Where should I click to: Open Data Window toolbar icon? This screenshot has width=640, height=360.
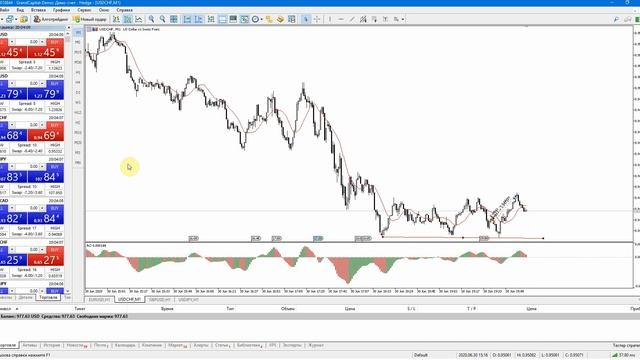(x=233, y=19)
